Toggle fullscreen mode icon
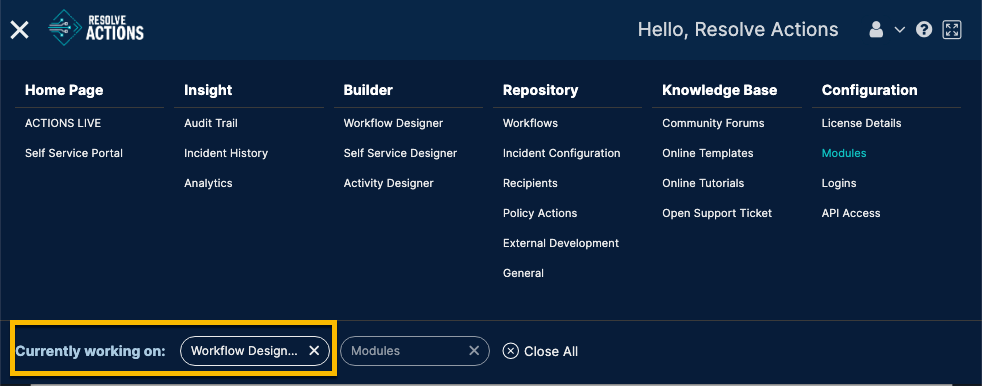 952,29
